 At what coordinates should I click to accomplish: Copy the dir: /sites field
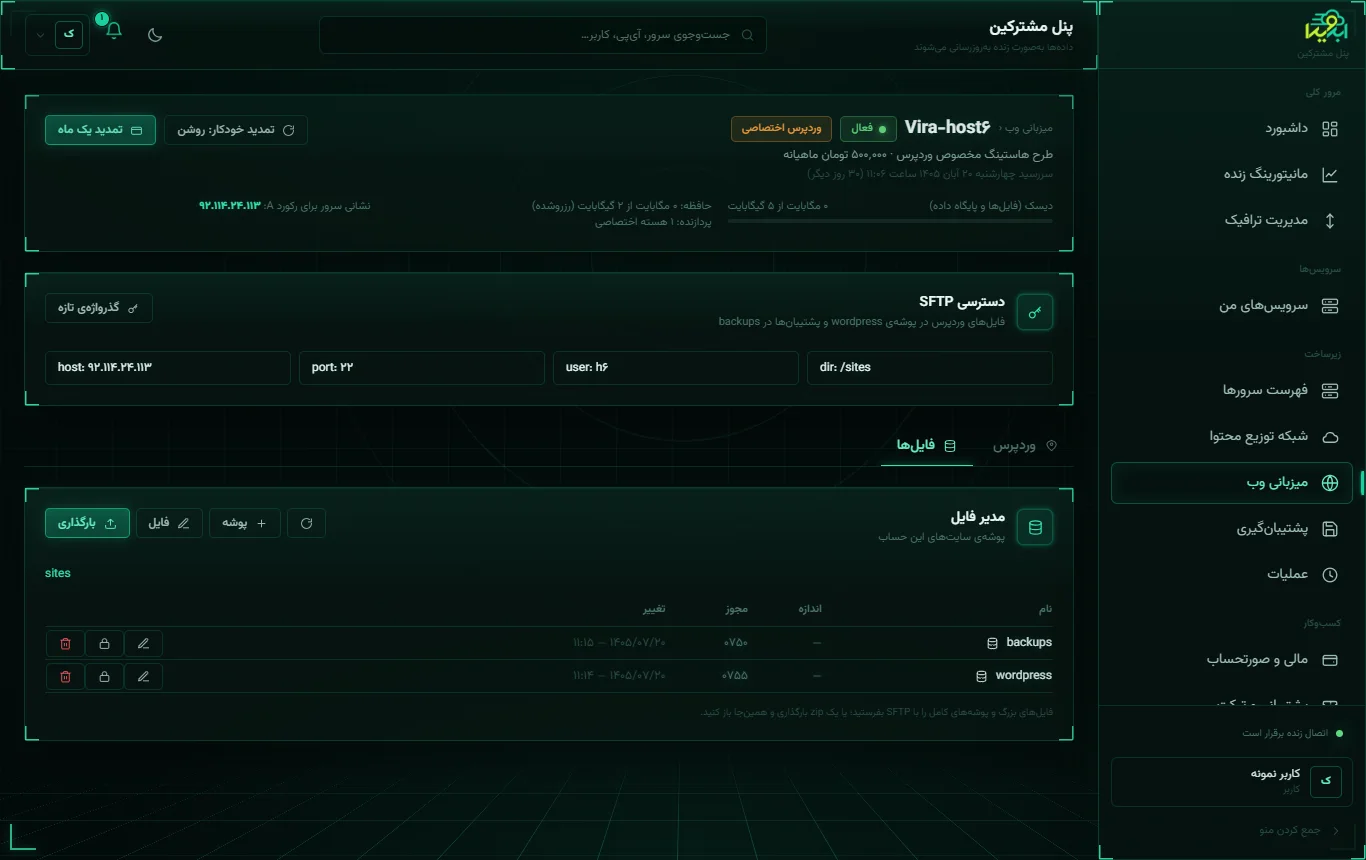point(930,367)
